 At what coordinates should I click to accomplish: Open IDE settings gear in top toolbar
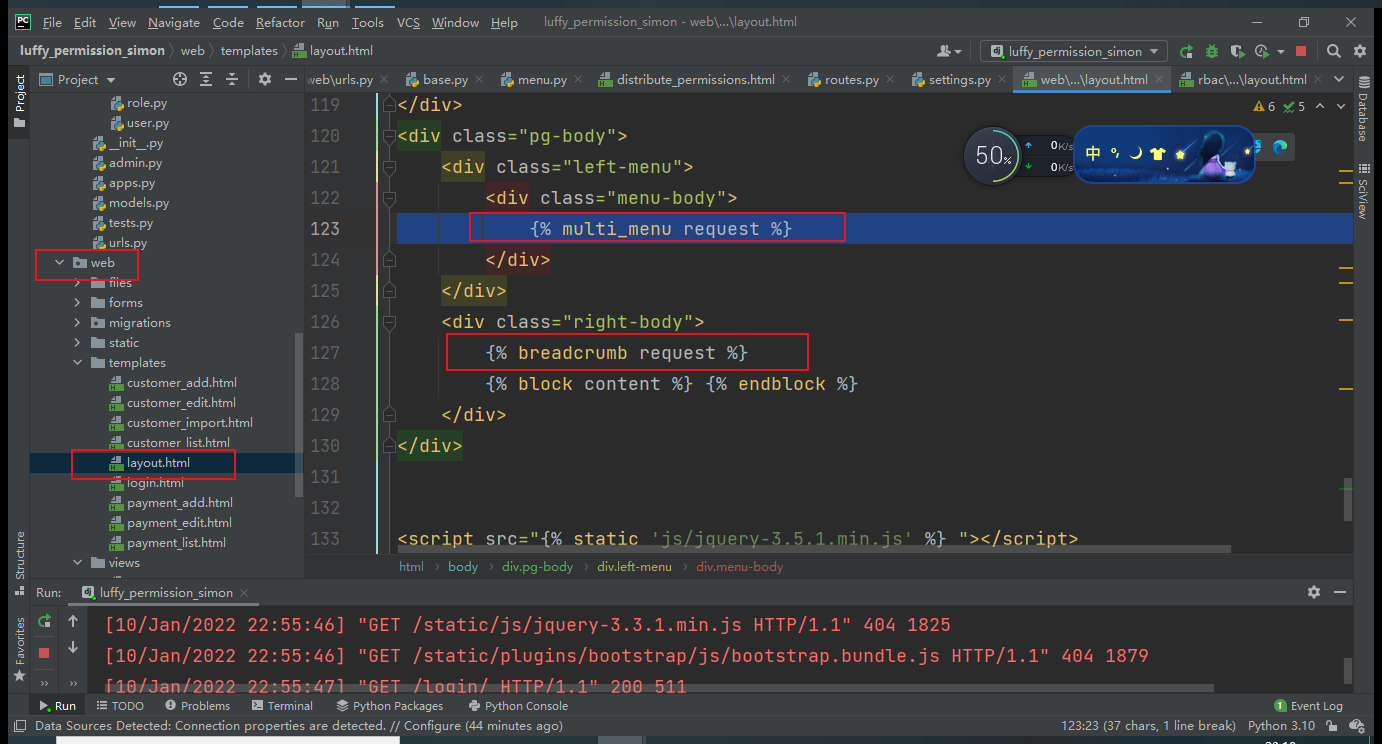pos(1360,51)
